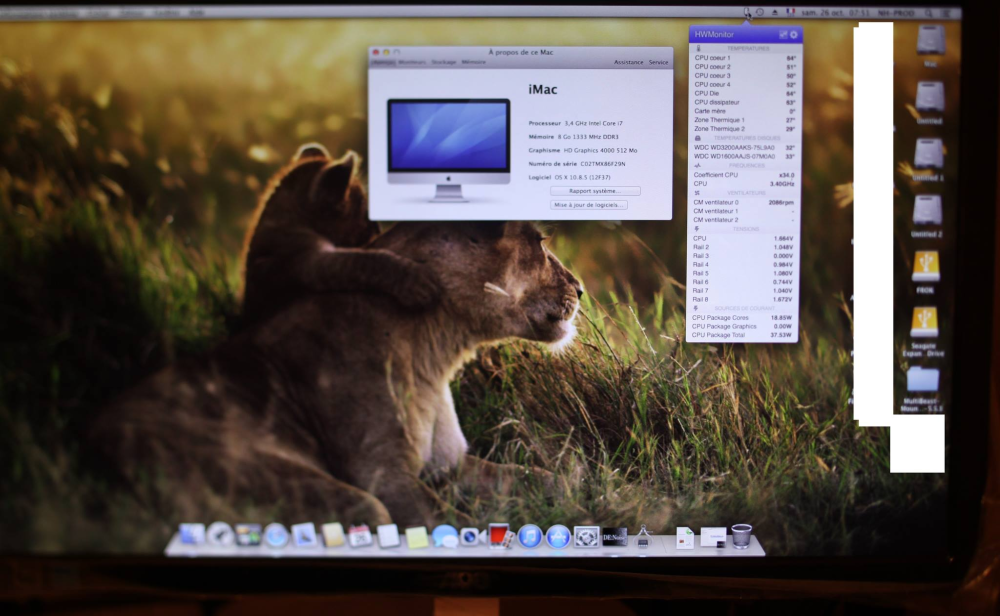The height and width of the screenshot is (616, 1000).
Task: Click Mise à jour de logiciels button
Action: (589, 205)
